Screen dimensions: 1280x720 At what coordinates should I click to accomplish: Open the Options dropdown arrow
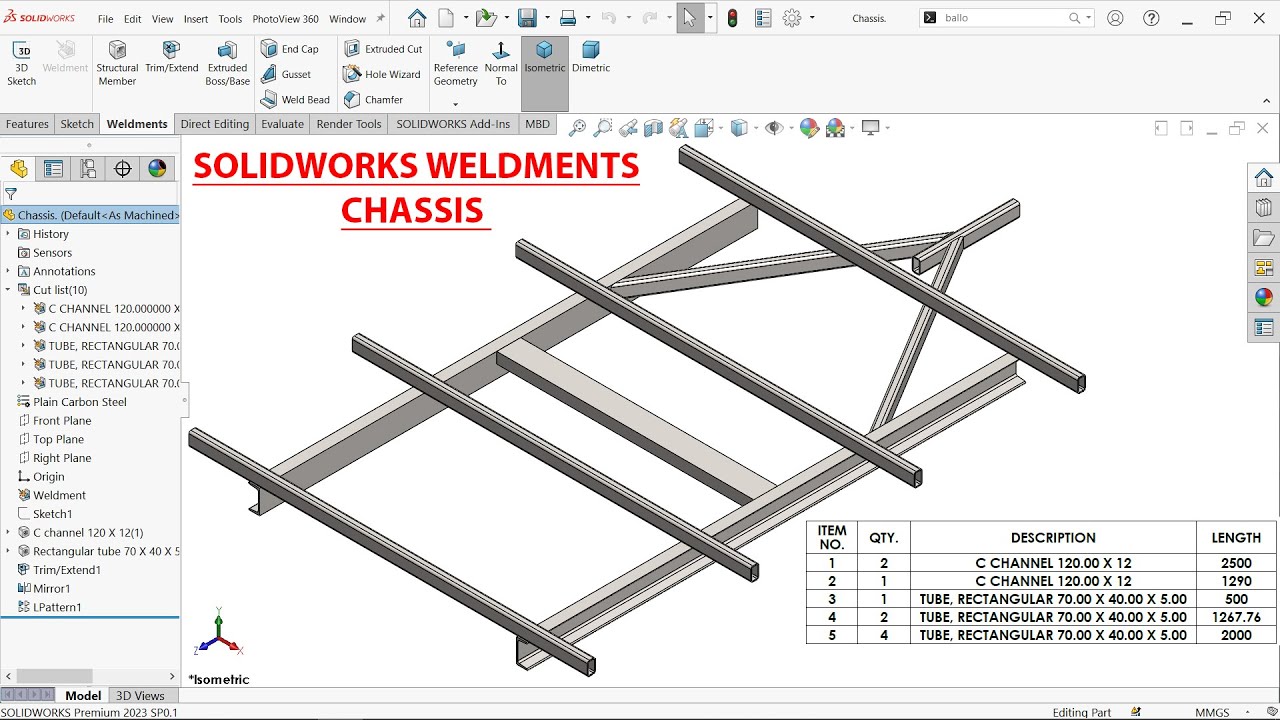[x=812, y=18]
